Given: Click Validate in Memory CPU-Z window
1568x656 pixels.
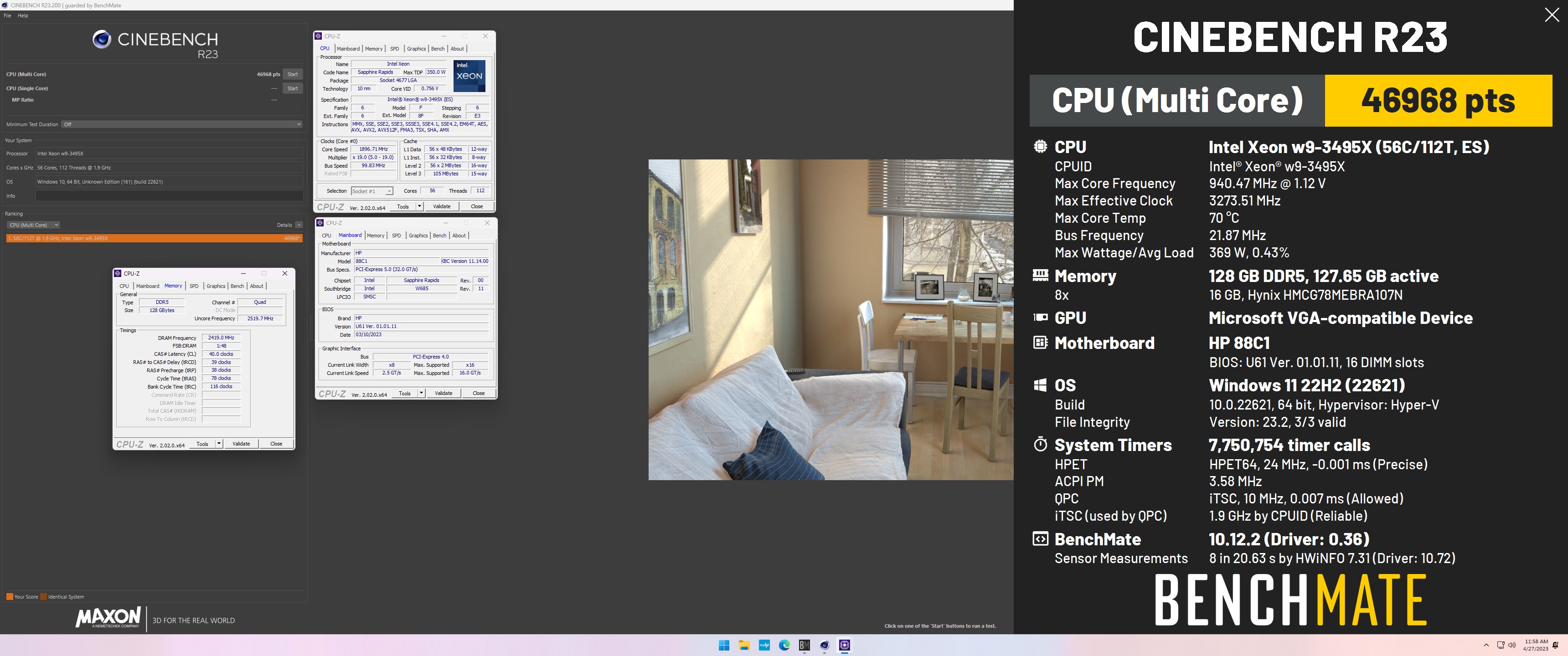Looking at the screenshot, I should pyautogui.click(x=241, y=444).
